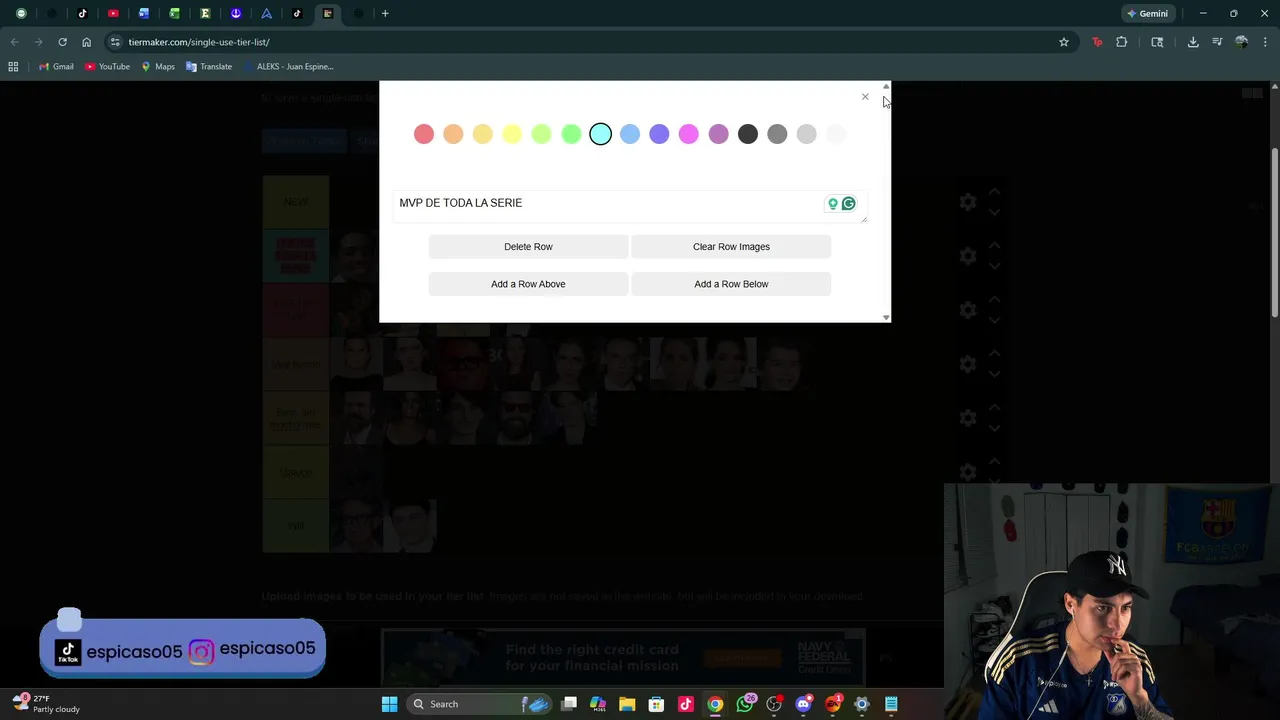This screenshot has width=1280, height=720.
Task: Pick the black color swatch
Action: click(x=748, y=134)
